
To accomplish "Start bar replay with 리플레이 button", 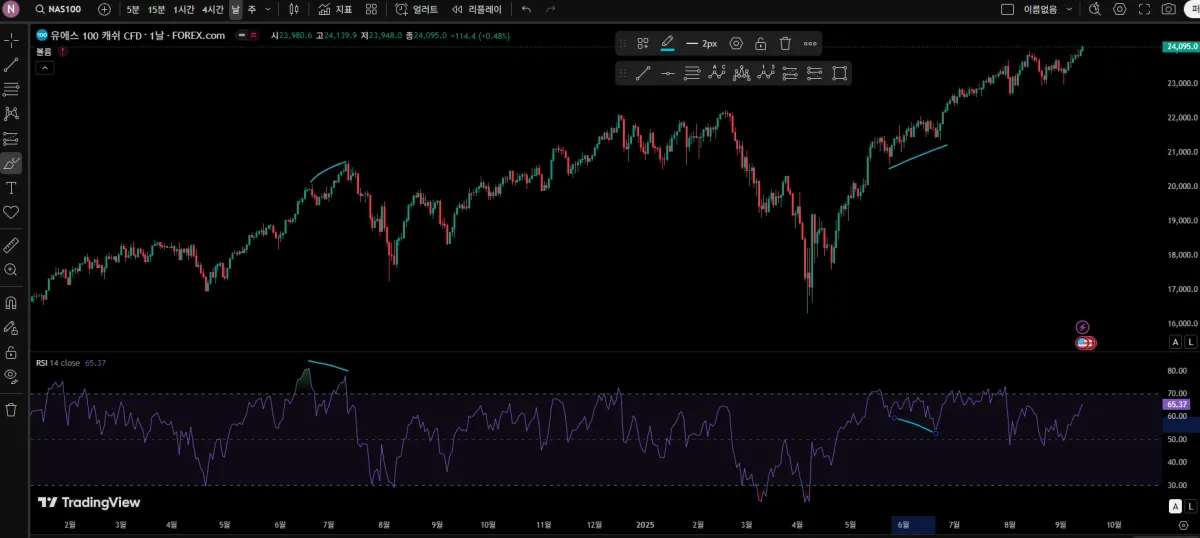I will coord(477,9).
